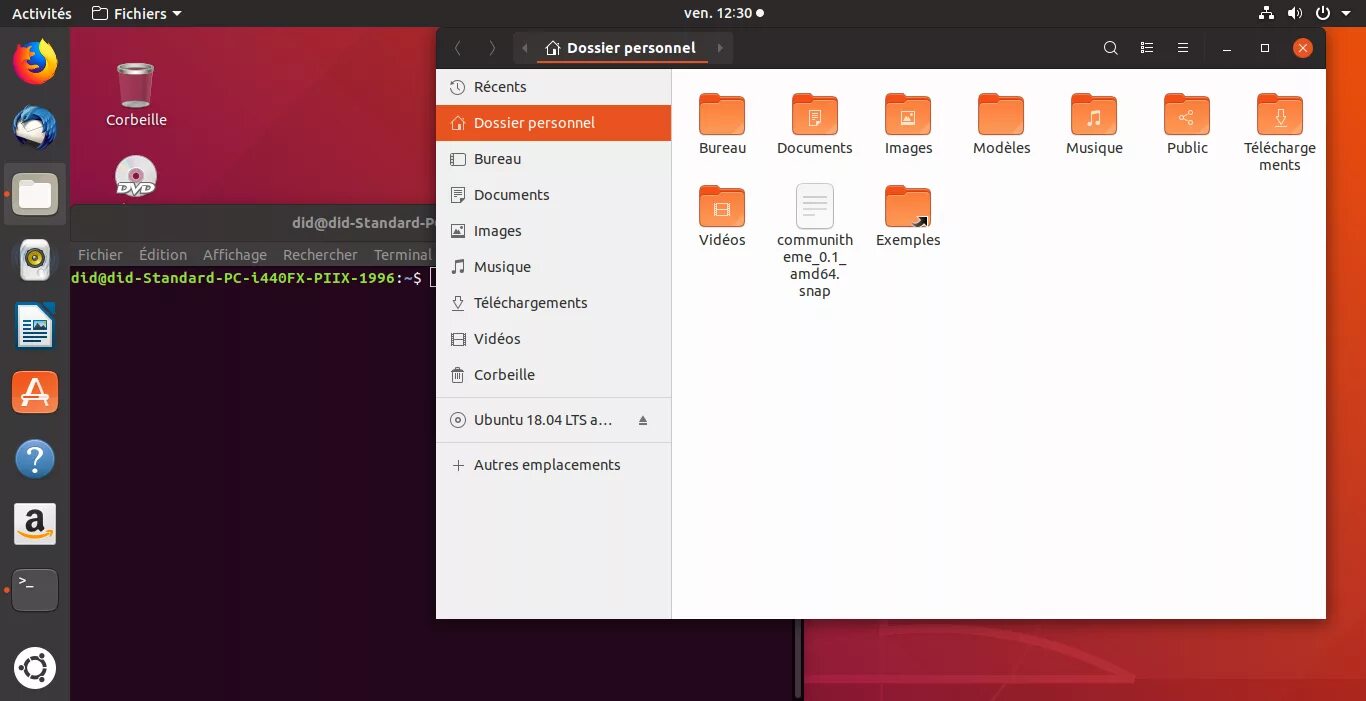
Task: Show applications with the Ubuntu logo button
Action: pos(35,668)
